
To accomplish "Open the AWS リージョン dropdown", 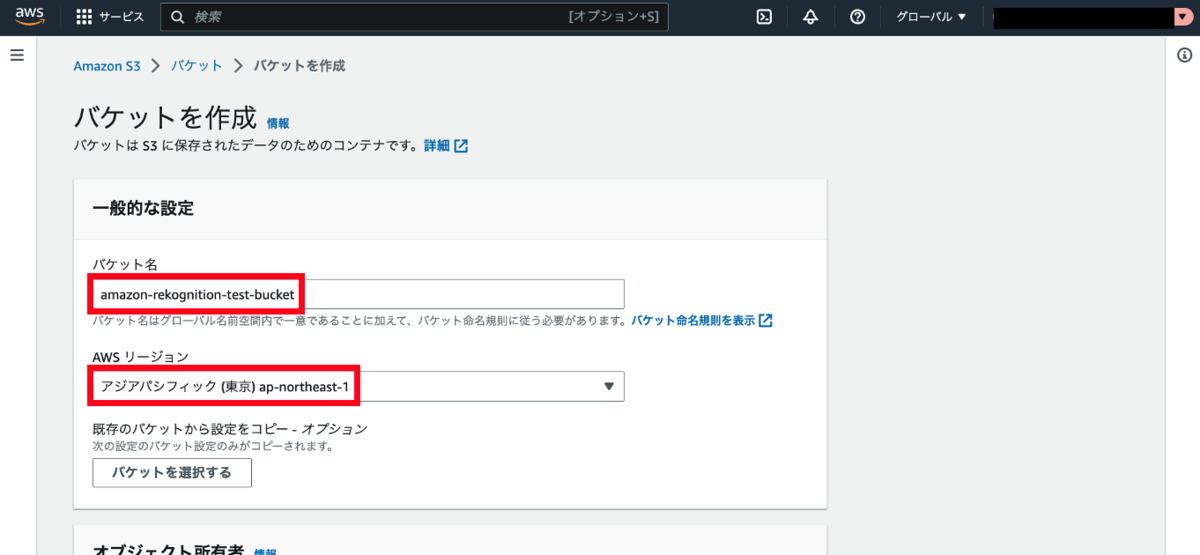I will (x=358, y=386).
